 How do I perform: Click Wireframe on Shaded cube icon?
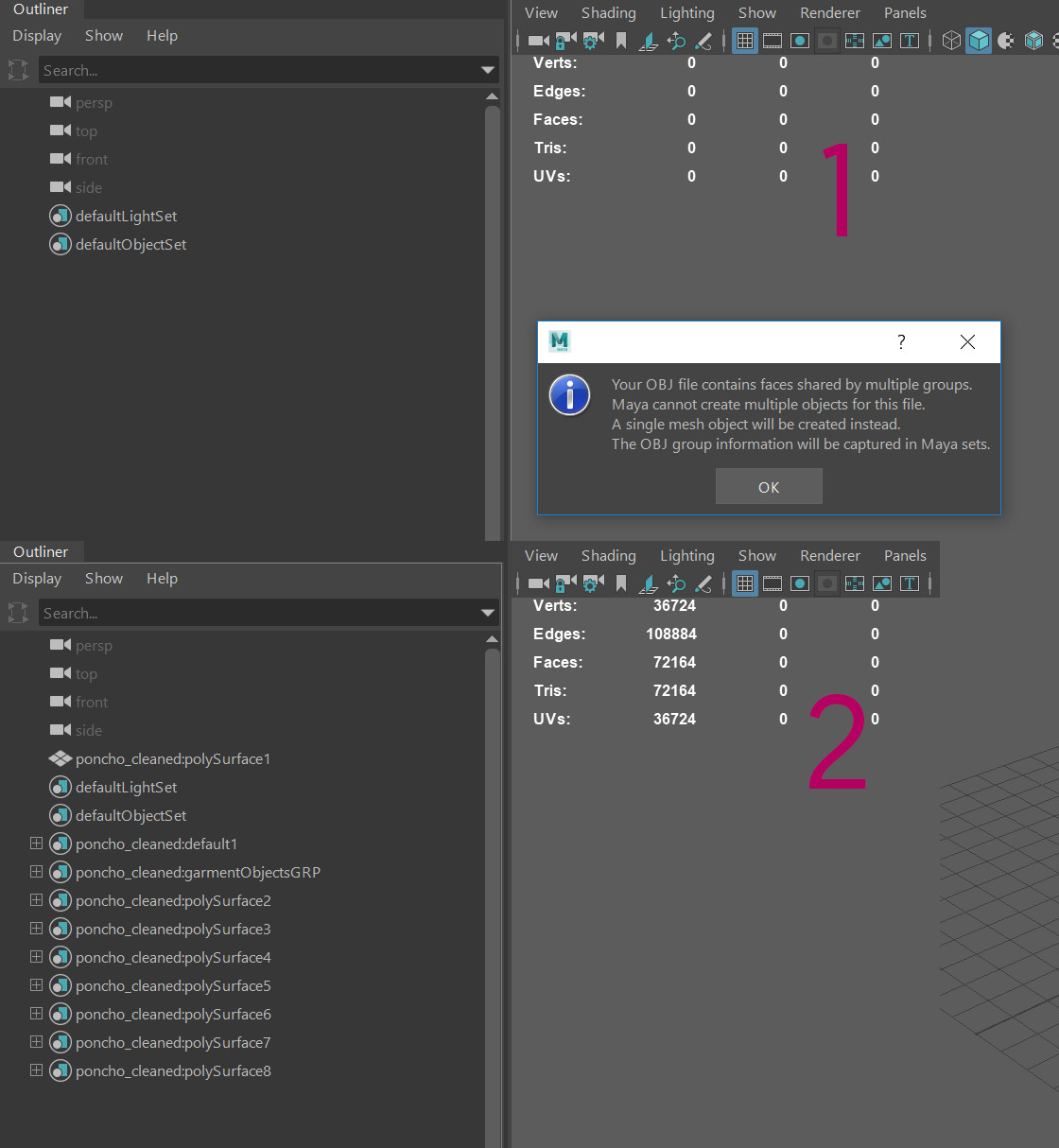1033,41
